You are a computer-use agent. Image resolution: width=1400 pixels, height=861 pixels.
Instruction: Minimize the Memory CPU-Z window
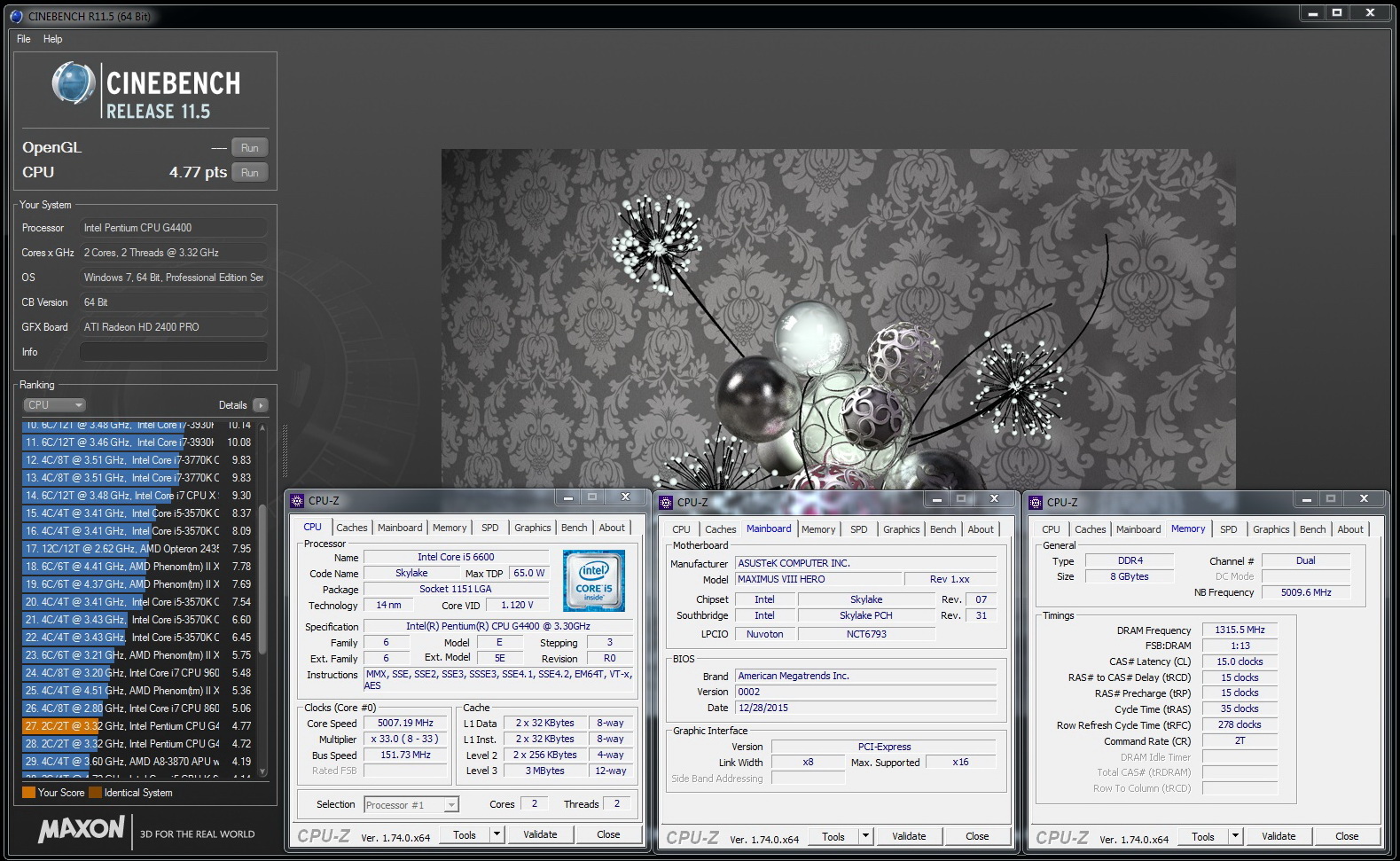click(x=1307, y=499)
